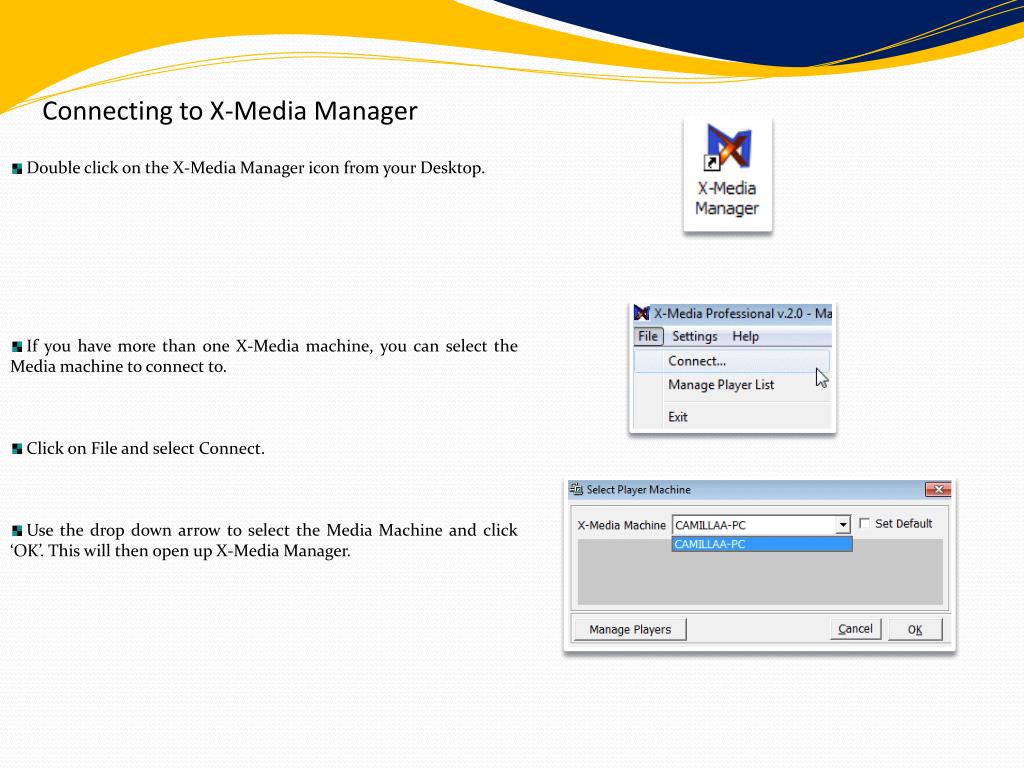This screenshot has height=768, width=1024.
Task: Click the Select Player Machine dialog icon
Action: tap(576, 490)
